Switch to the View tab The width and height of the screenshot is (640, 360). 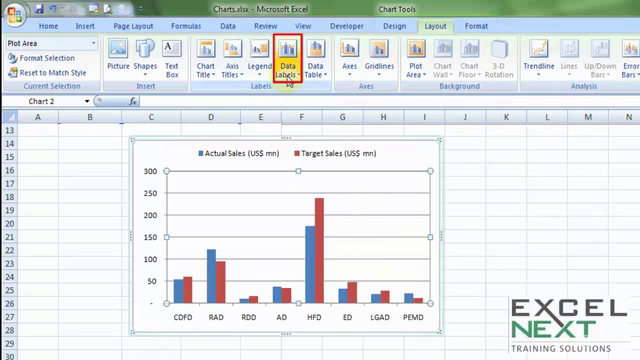(x=303, y=26)
